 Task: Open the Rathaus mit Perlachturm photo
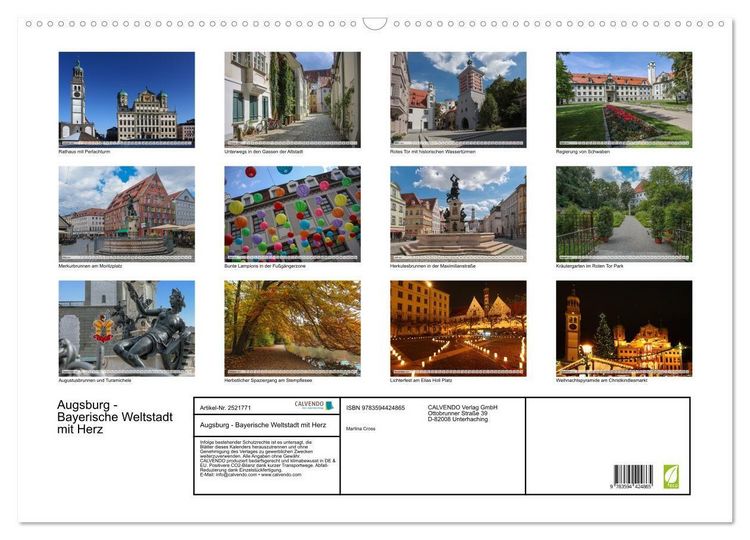point(127,99)
